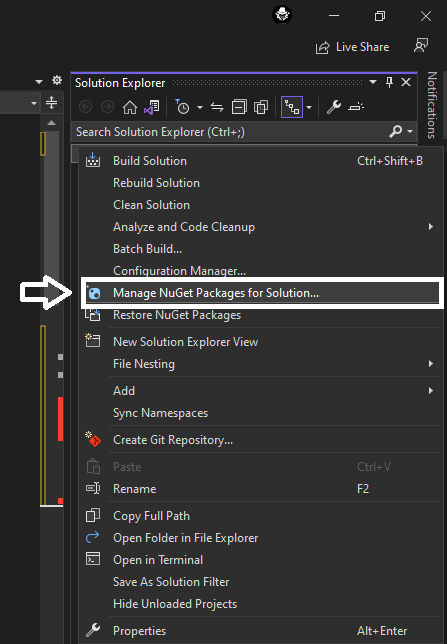Open Properties wrench icon in toolbar
Viewport: 447px width, 644px height.
[334, 107]
